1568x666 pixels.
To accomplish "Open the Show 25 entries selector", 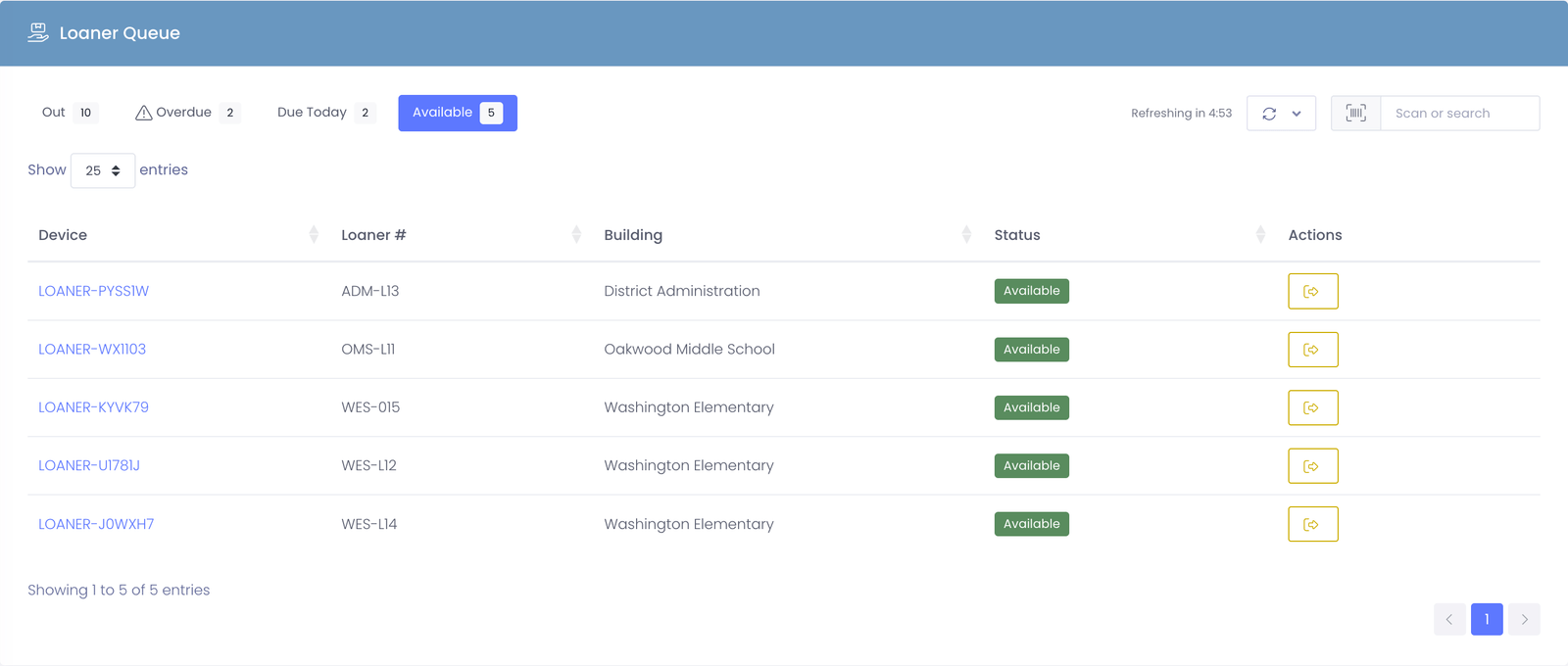I will 103,170.
